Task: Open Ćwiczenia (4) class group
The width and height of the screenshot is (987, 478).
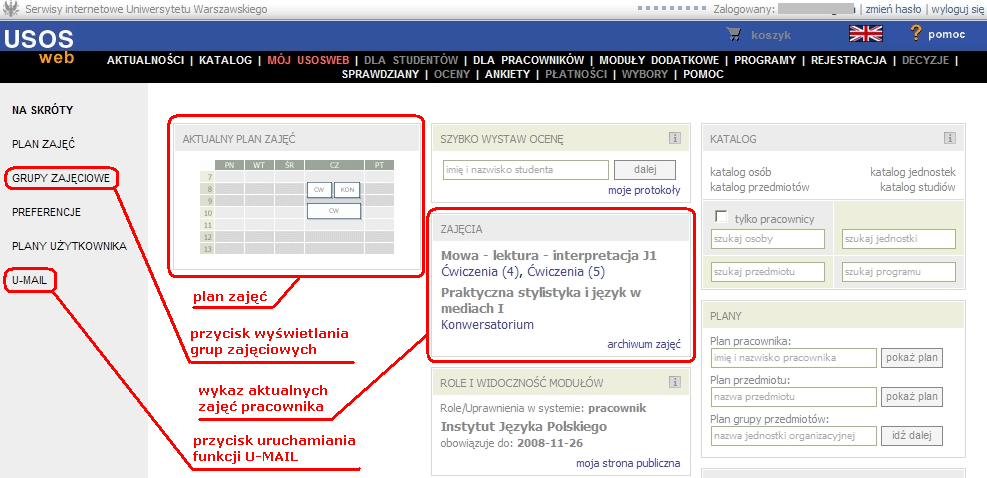Action: [481, 271]
